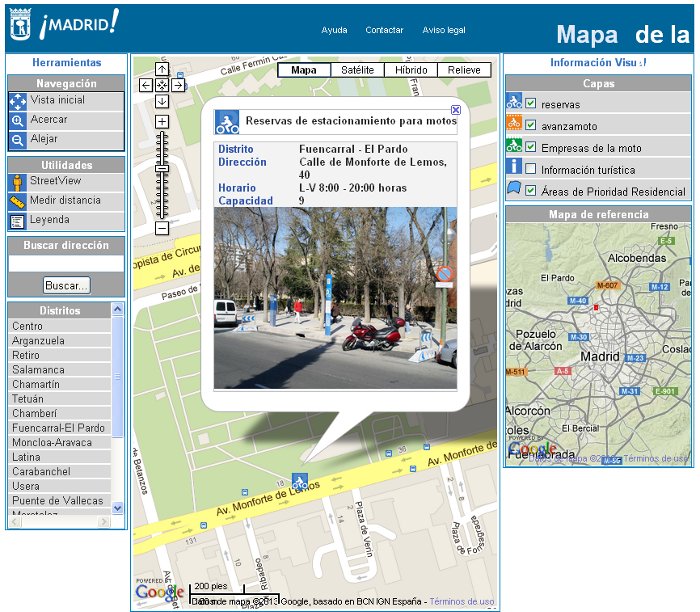Click the map zoom slider handle
Image resolution: width=700 pixels, height=612 pixels.
click(162, 168)
